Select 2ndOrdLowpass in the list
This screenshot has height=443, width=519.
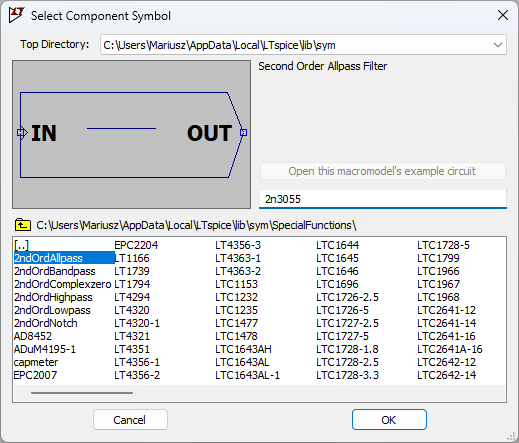[52, 310]
